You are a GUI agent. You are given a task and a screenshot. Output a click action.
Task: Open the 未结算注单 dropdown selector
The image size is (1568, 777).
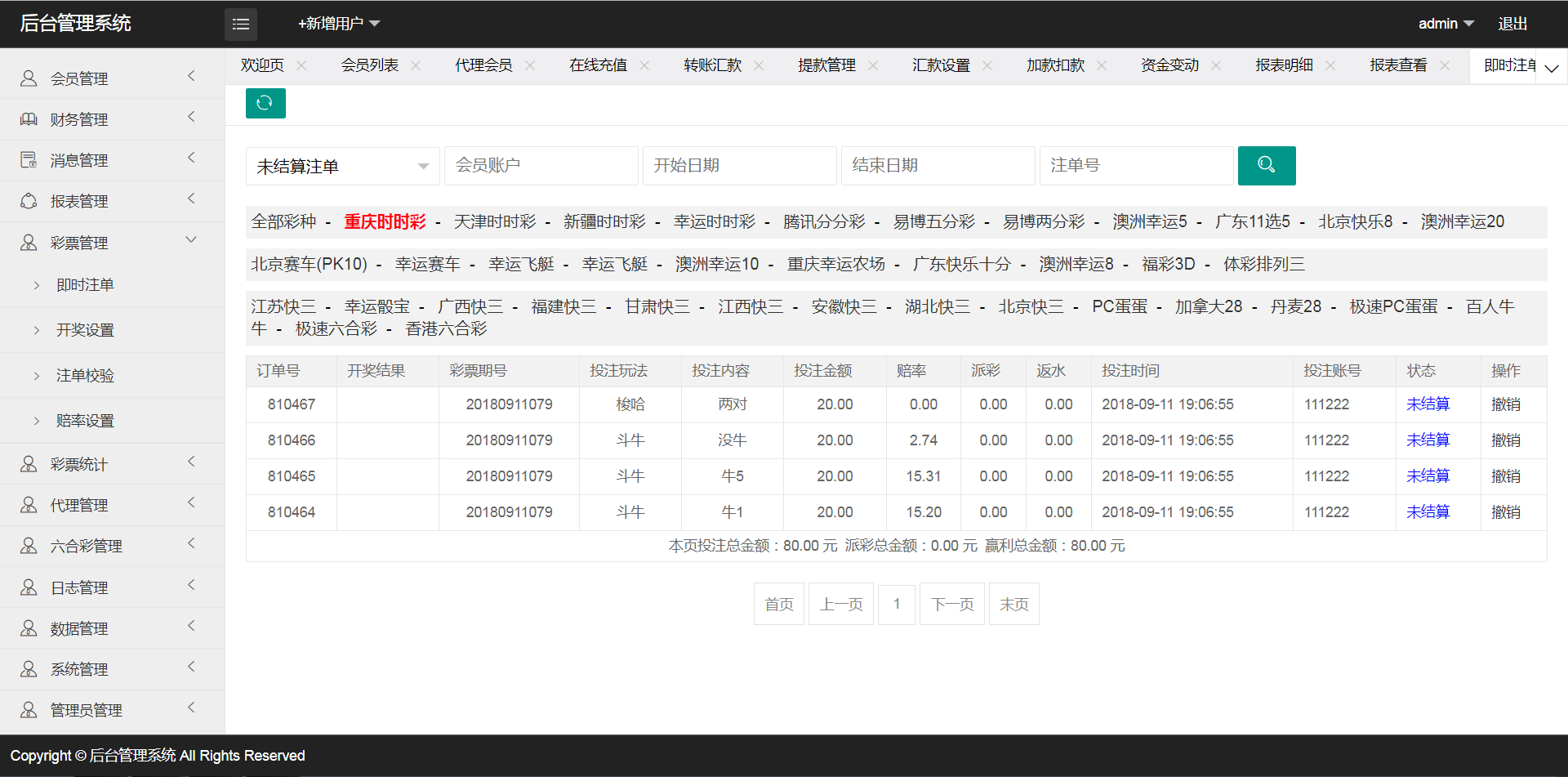coord(342,166)
